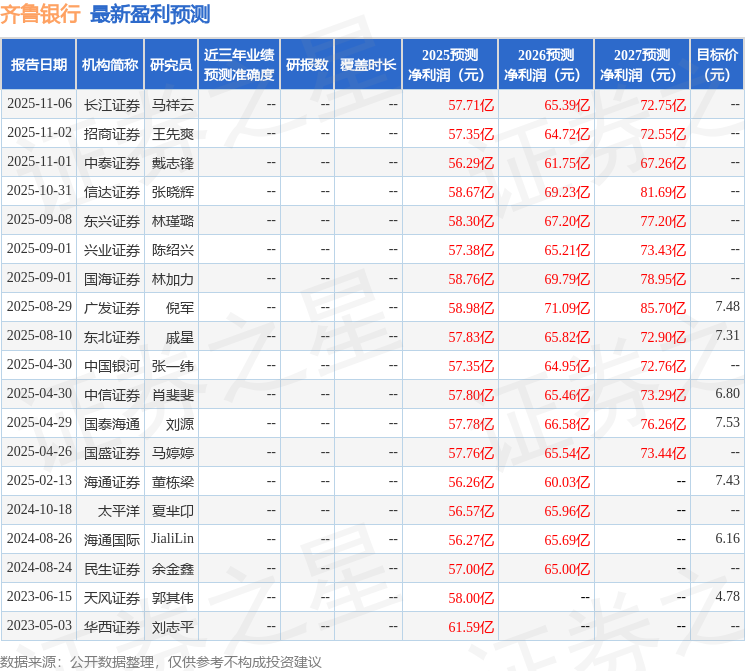Viewport: 745px width, 671px height.
Task: Click analyst name 马祥云
Action: pos(173,105)
